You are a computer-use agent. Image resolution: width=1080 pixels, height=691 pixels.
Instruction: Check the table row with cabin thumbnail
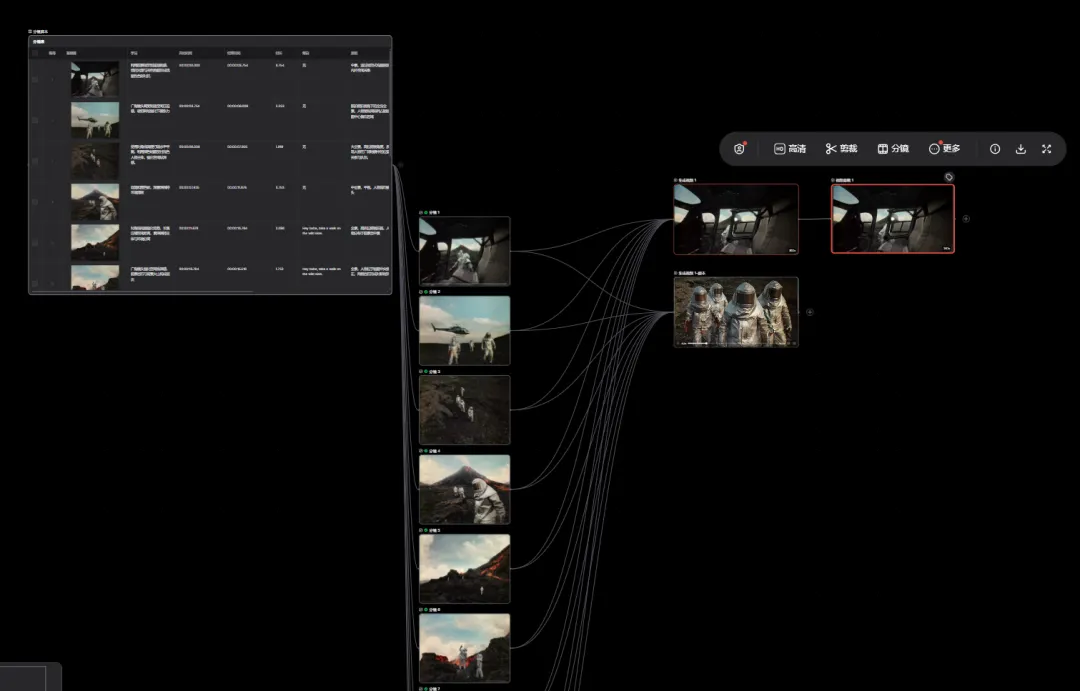pyautogui.click(x=35, y=79)
